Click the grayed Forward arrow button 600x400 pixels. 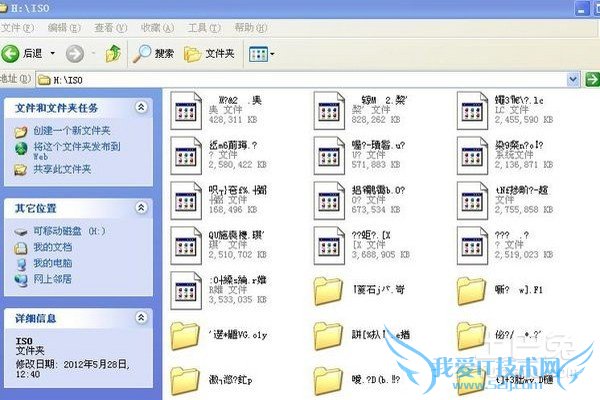point(75,54)
